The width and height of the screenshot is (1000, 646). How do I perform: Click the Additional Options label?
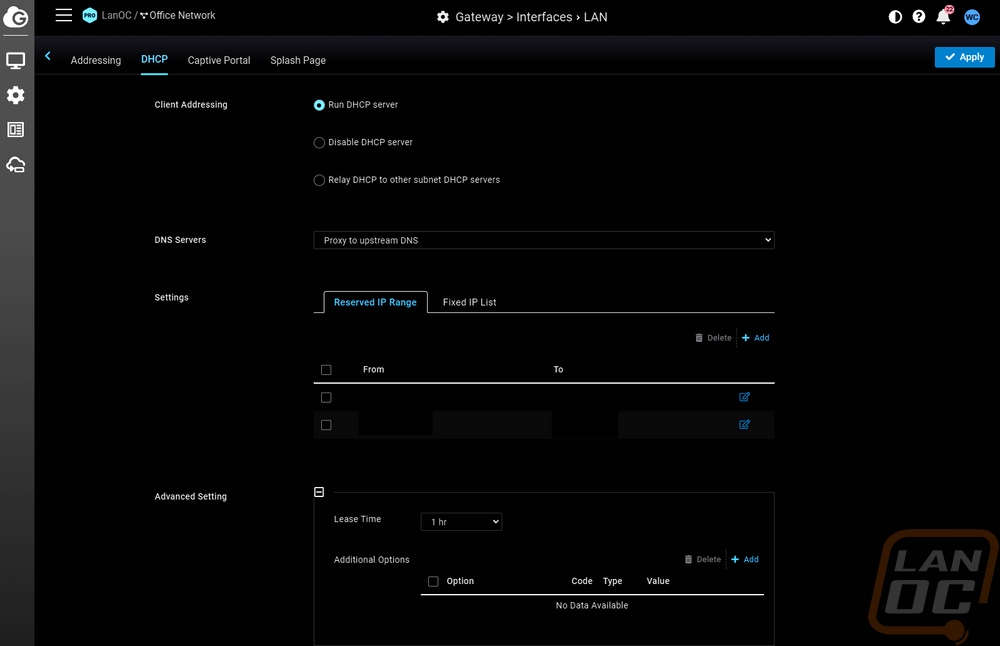click(372, 559)
